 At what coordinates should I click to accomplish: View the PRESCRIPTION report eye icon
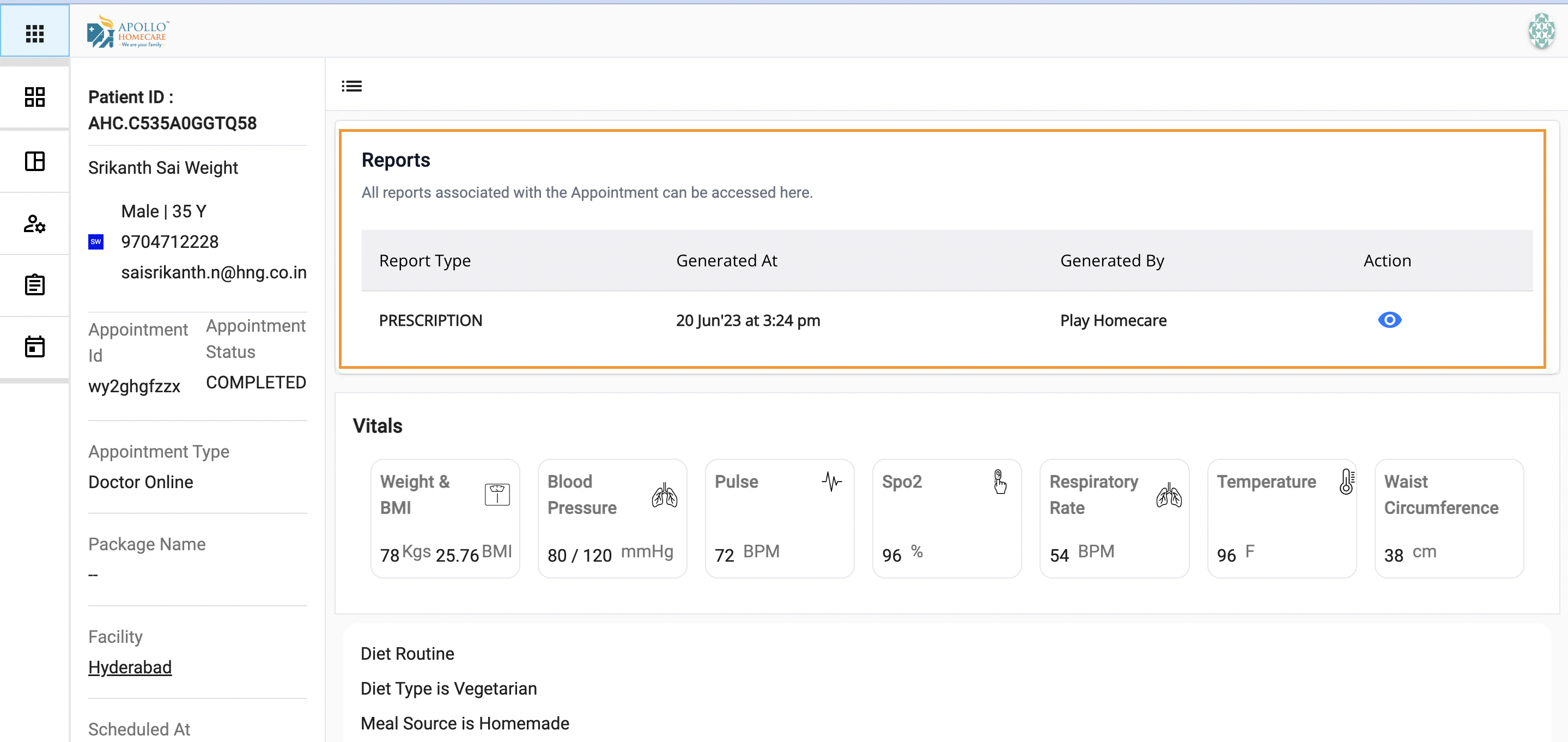pyautogui.click(x=1389, y=320)
